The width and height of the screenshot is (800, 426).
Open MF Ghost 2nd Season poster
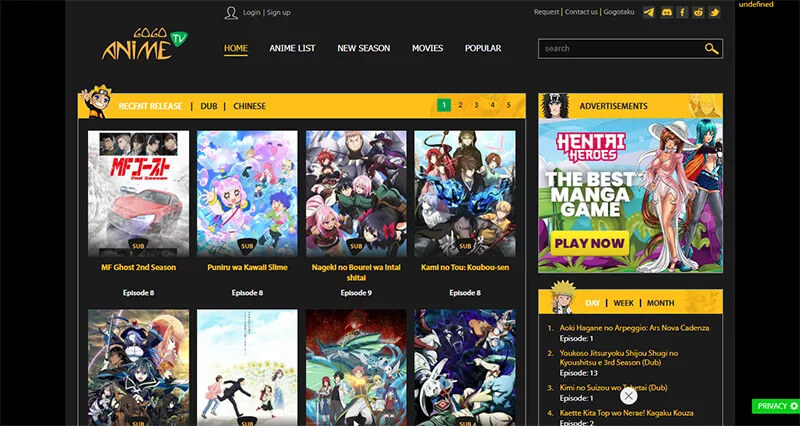tap(138, 193)
